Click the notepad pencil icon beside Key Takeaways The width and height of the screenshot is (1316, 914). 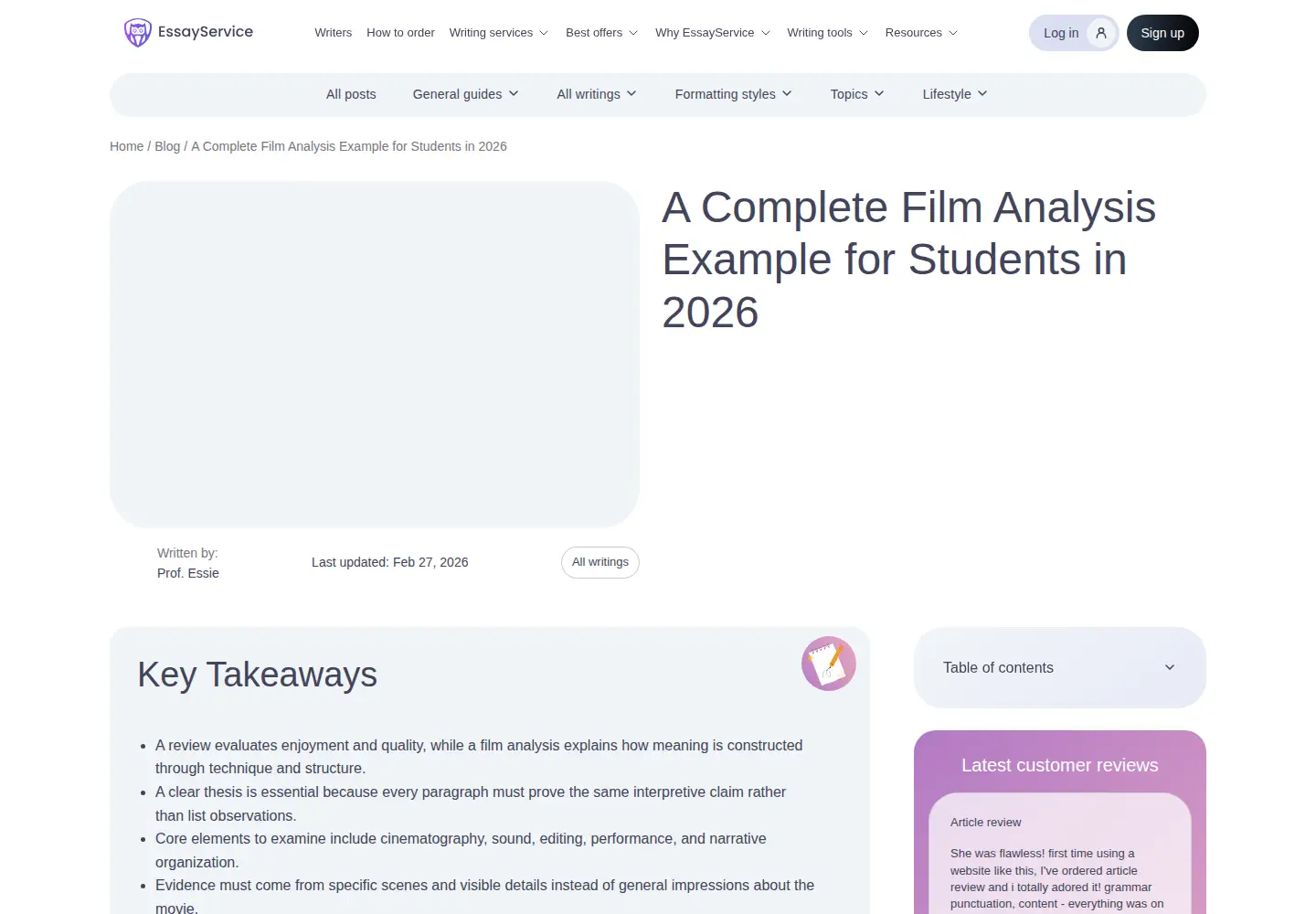tap(829, 664)
